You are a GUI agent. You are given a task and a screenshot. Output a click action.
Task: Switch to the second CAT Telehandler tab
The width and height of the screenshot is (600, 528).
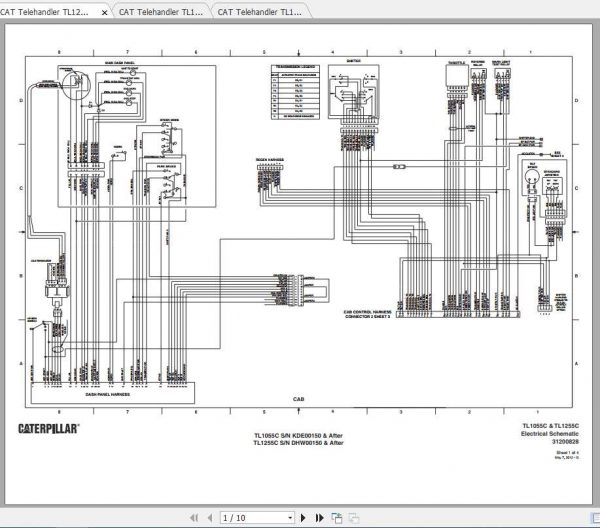(x=160, y=12)
